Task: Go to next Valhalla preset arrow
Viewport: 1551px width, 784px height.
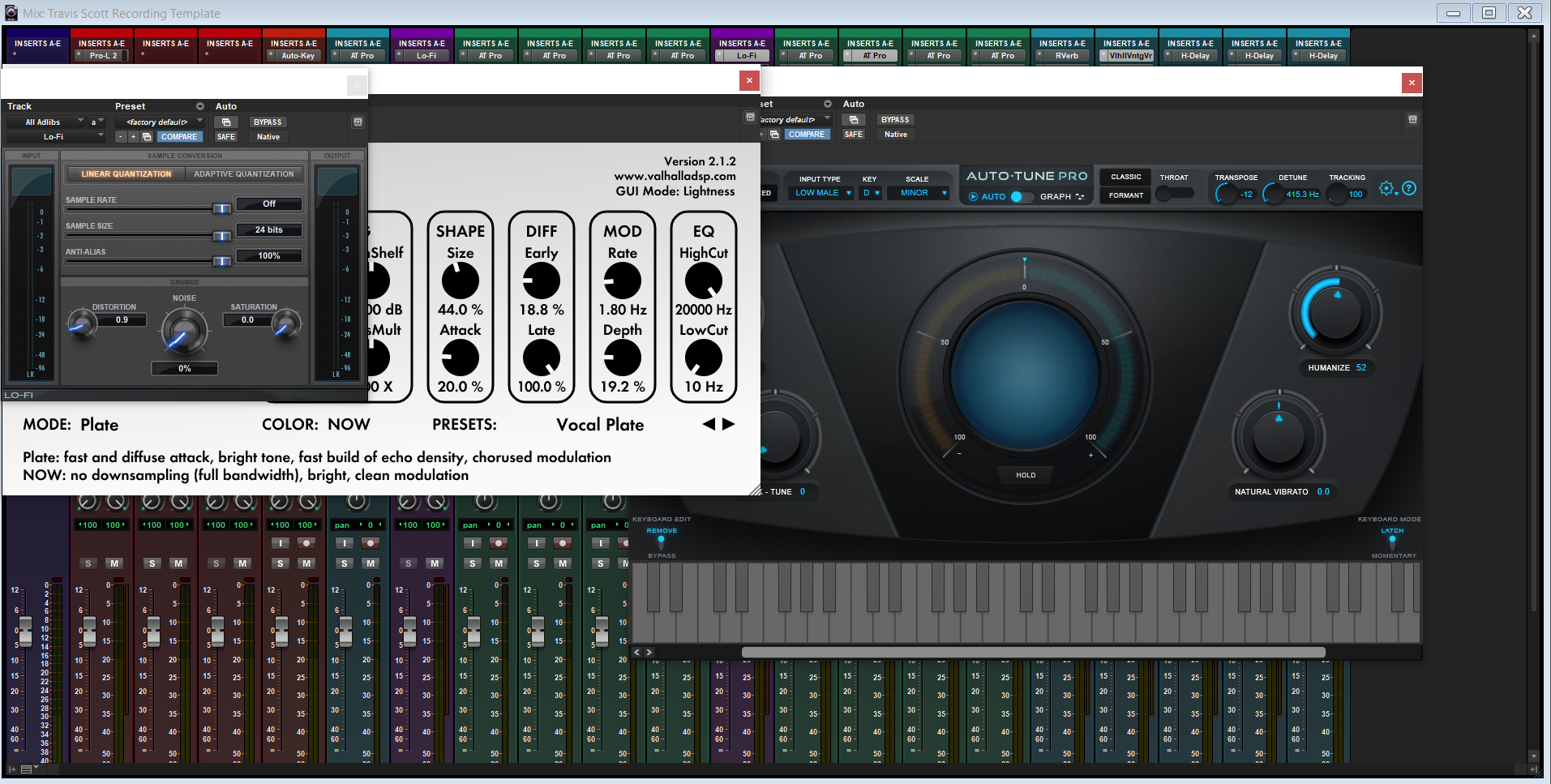Action: 728,424
